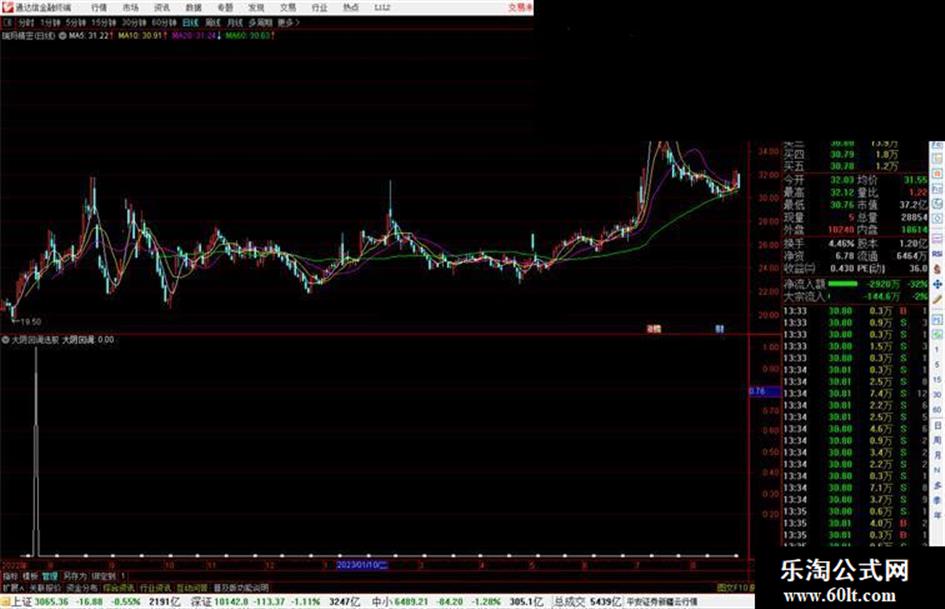This screenshot has height=609, width=945.
Task: Click the 周 shortcut in right sidebar
Action: tap(937, 441)
